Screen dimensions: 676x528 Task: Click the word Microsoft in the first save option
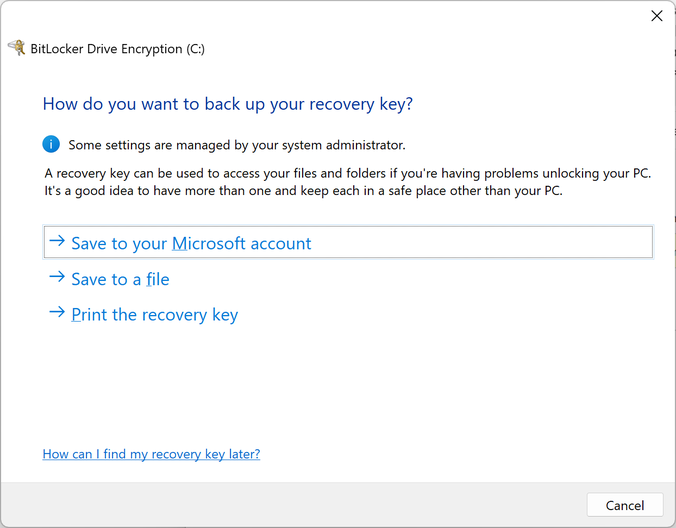(213, 243)
